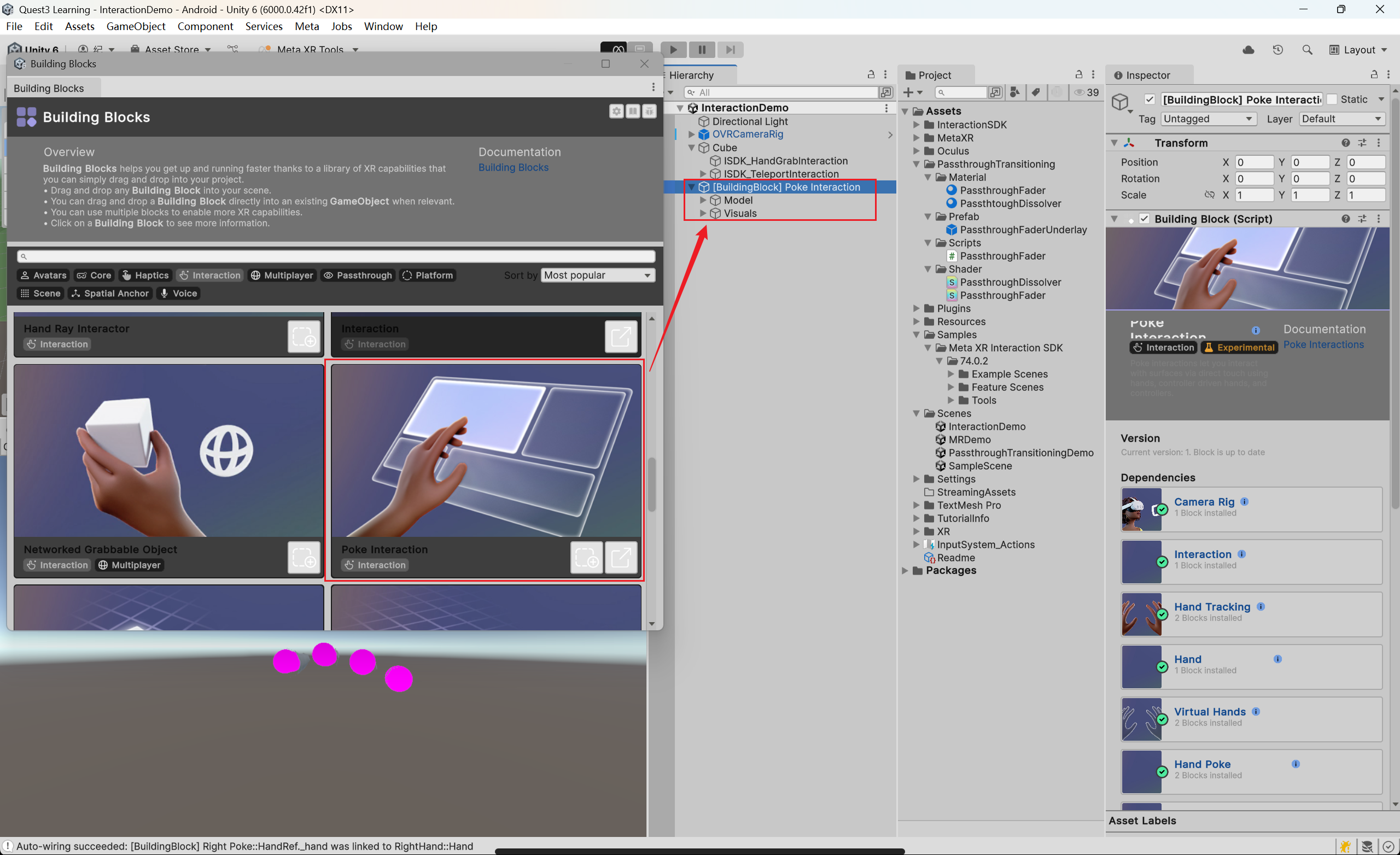Open Unity cloud services icon
Viewport: 1400px width, 855px height.
coord(1249,50)
